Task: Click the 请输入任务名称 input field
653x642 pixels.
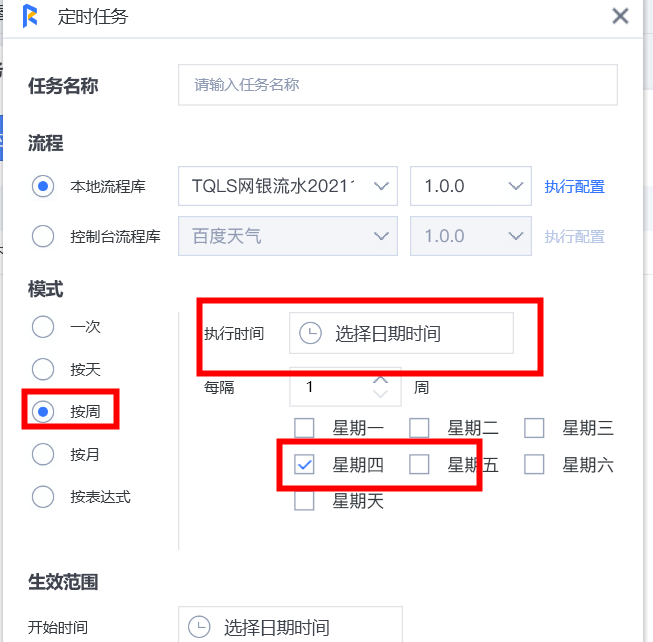Action: click(x=398, y=85)
